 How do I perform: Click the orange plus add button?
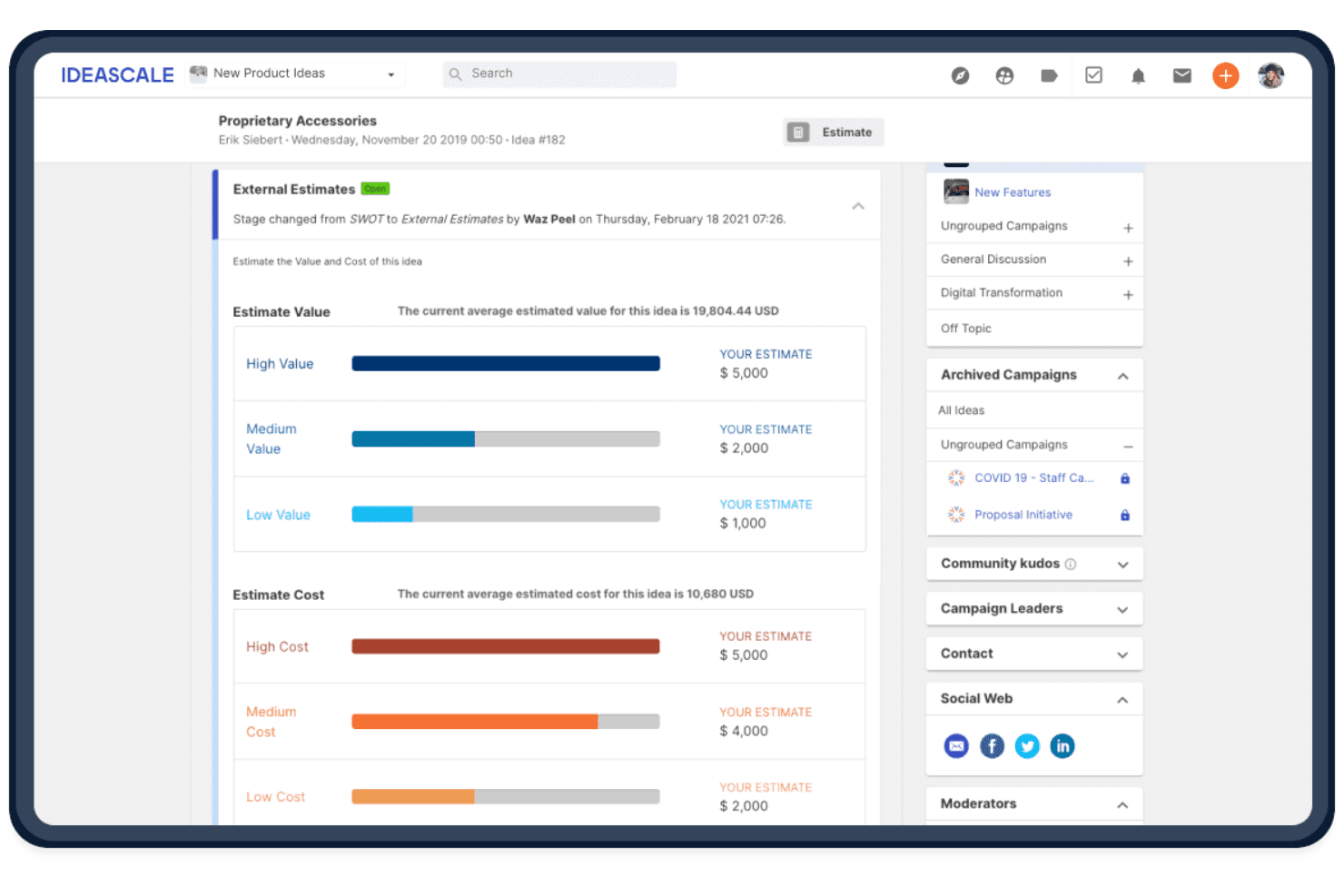[1226, 75]
